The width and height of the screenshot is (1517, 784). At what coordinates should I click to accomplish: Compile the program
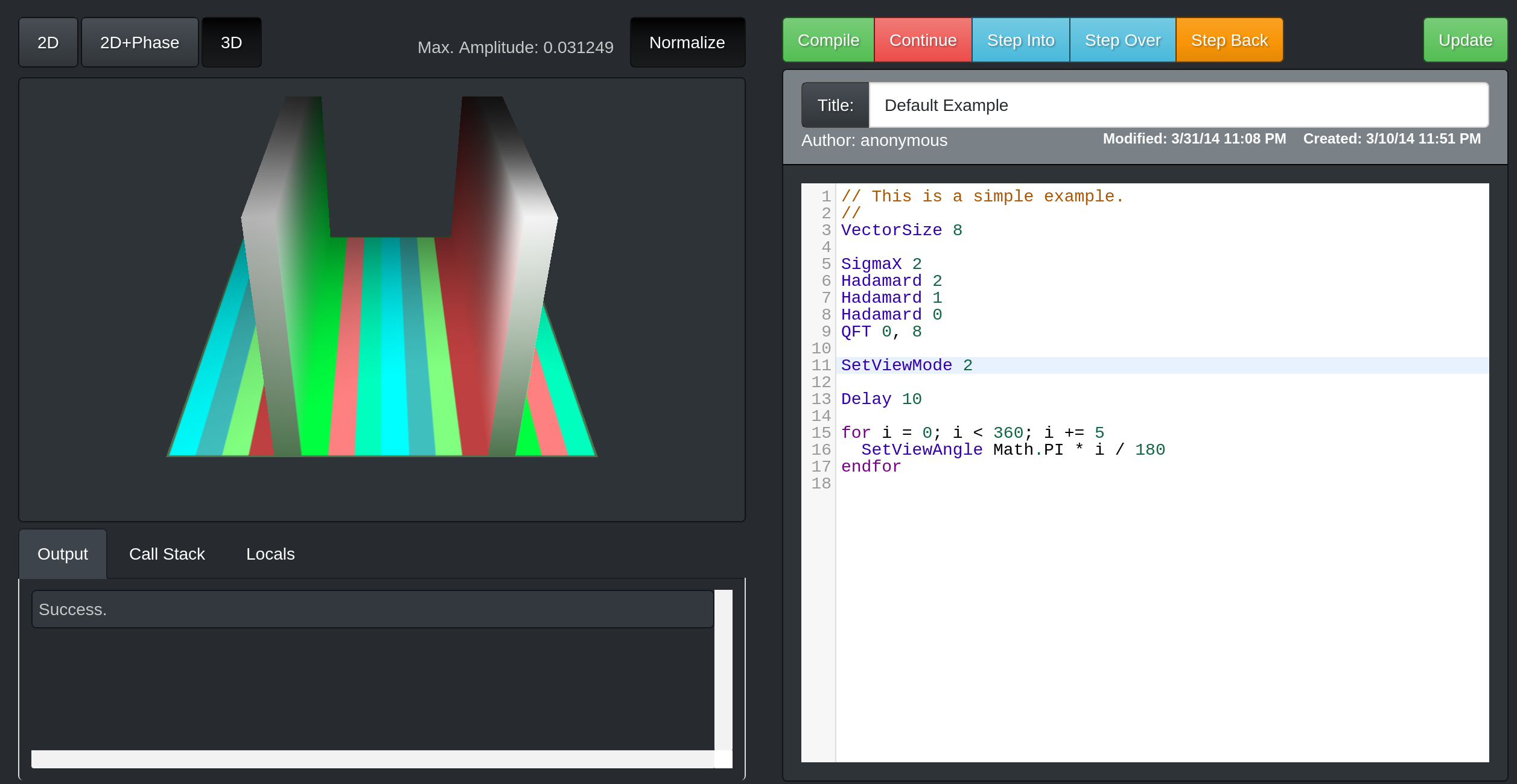pos(828,40)
